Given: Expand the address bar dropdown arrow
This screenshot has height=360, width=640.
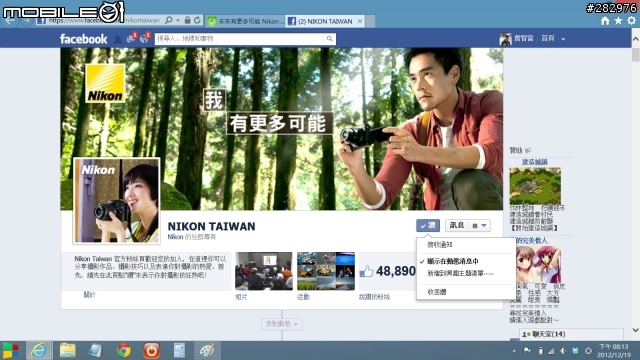Looking at the screenshot, I should coord(178,20).
